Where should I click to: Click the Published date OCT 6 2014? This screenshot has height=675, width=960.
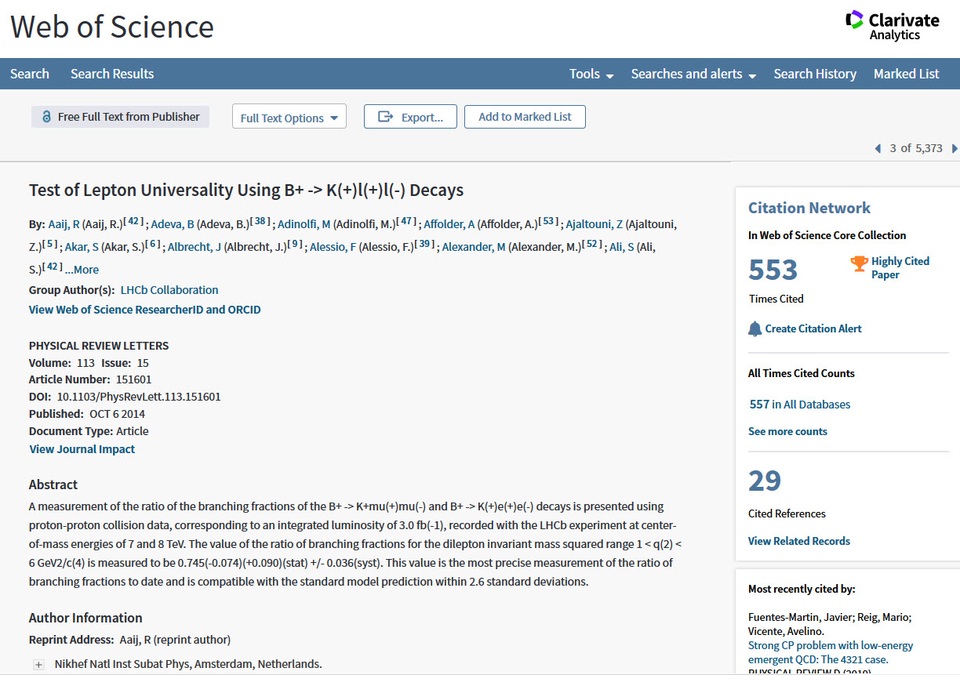pos(118,413)
